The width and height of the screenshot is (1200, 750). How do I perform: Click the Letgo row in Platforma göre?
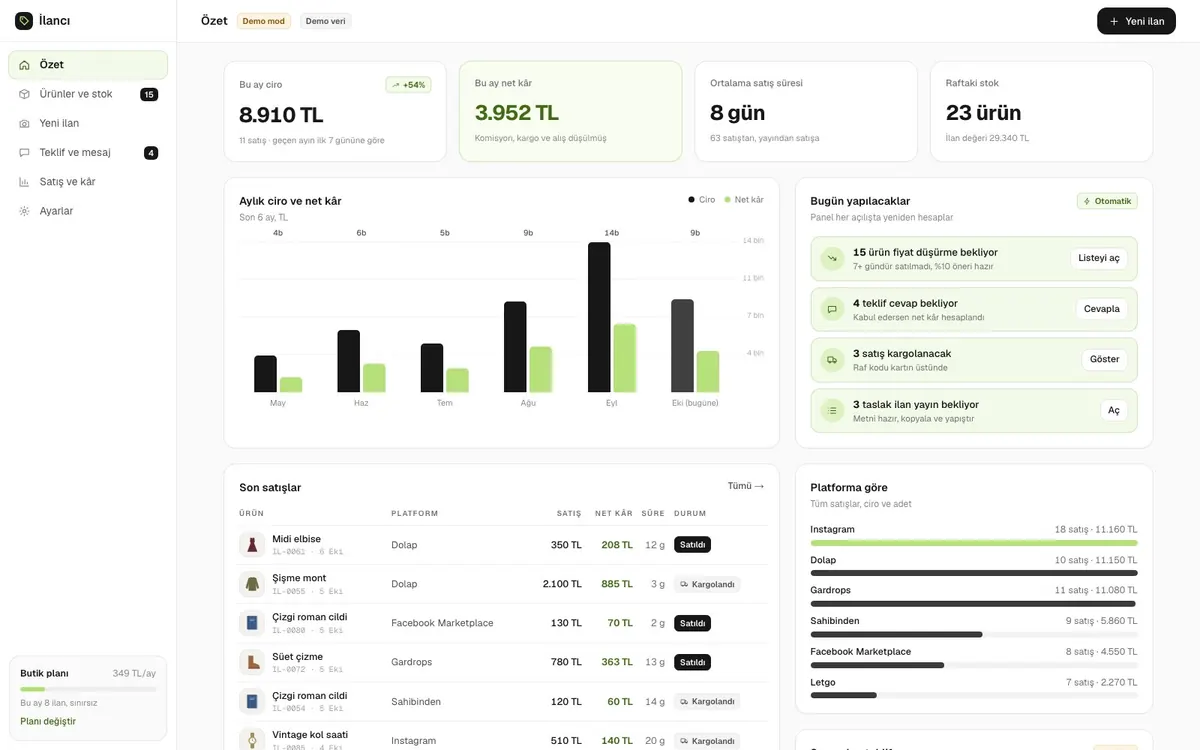click(x=974, y=688)
